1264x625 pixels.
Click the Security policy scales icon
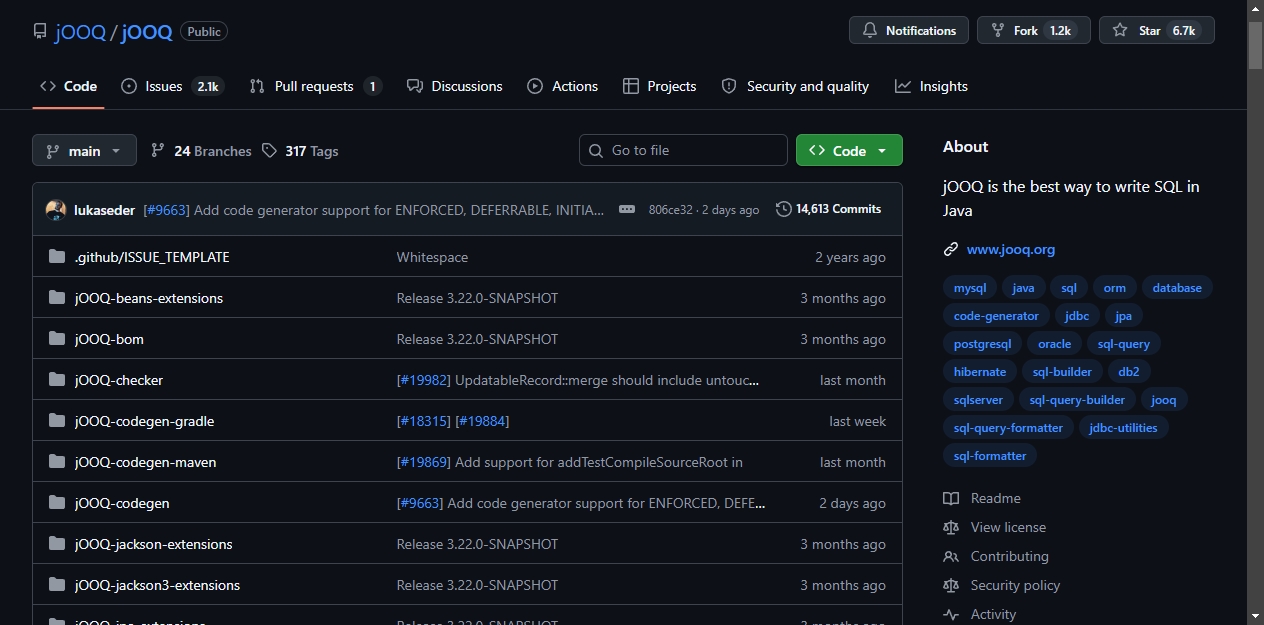[951, 585]
